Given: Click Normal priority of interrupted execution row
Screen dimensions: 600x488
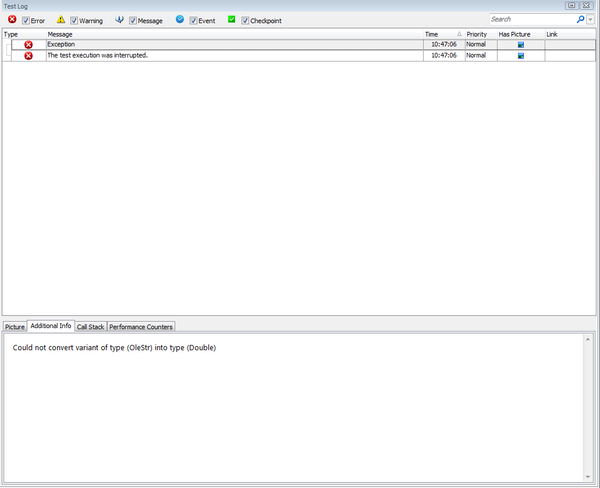Looking at the screenshot, I should (476, 55).
